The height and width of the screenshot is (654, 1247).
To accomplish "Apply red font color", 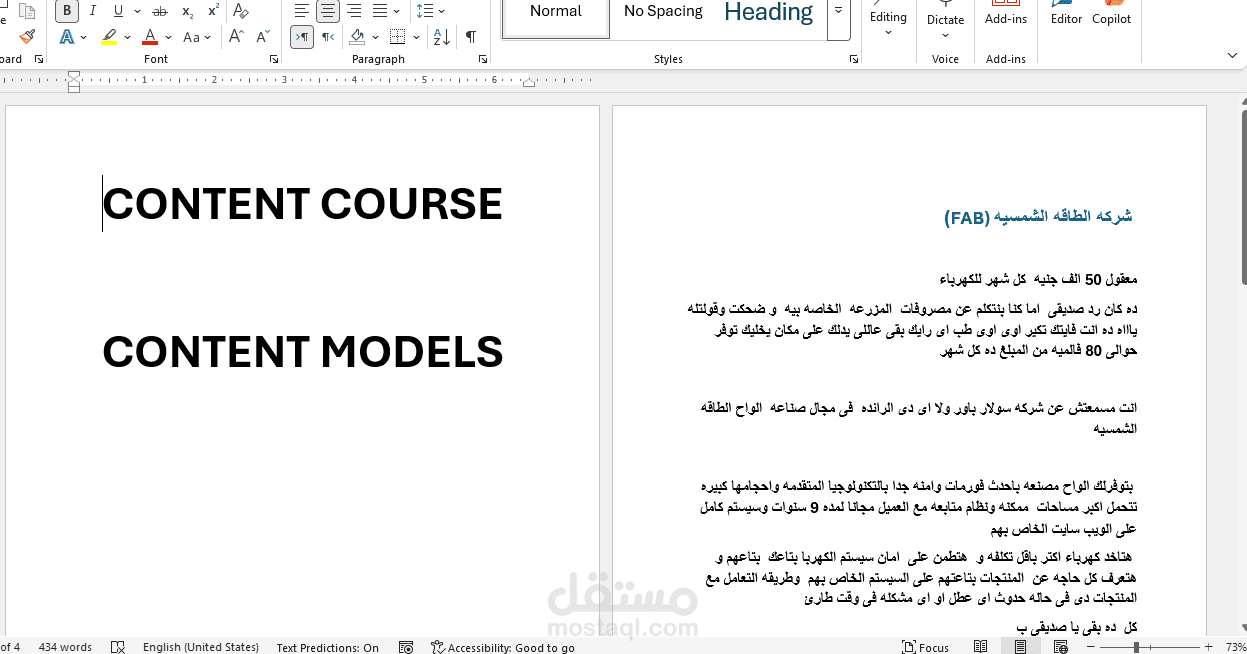I will coord(150,37).
